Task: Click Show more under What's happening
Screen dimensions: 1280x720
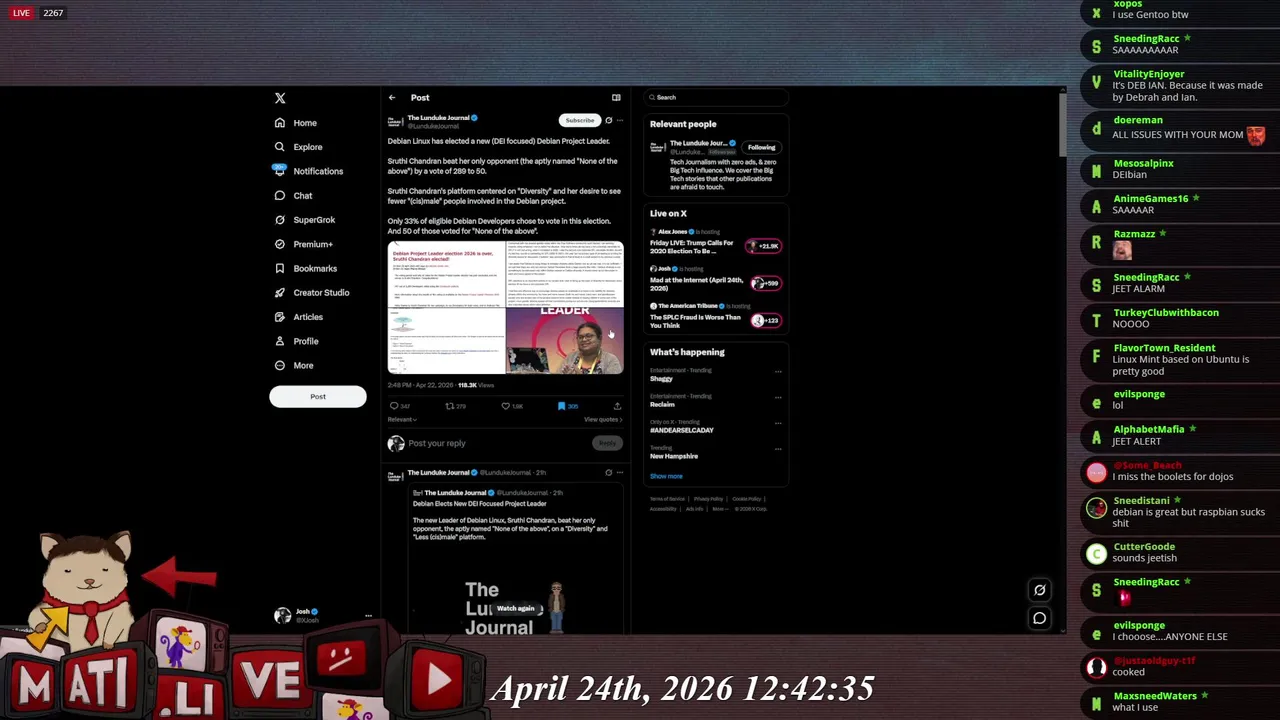Action: point(666,476)
